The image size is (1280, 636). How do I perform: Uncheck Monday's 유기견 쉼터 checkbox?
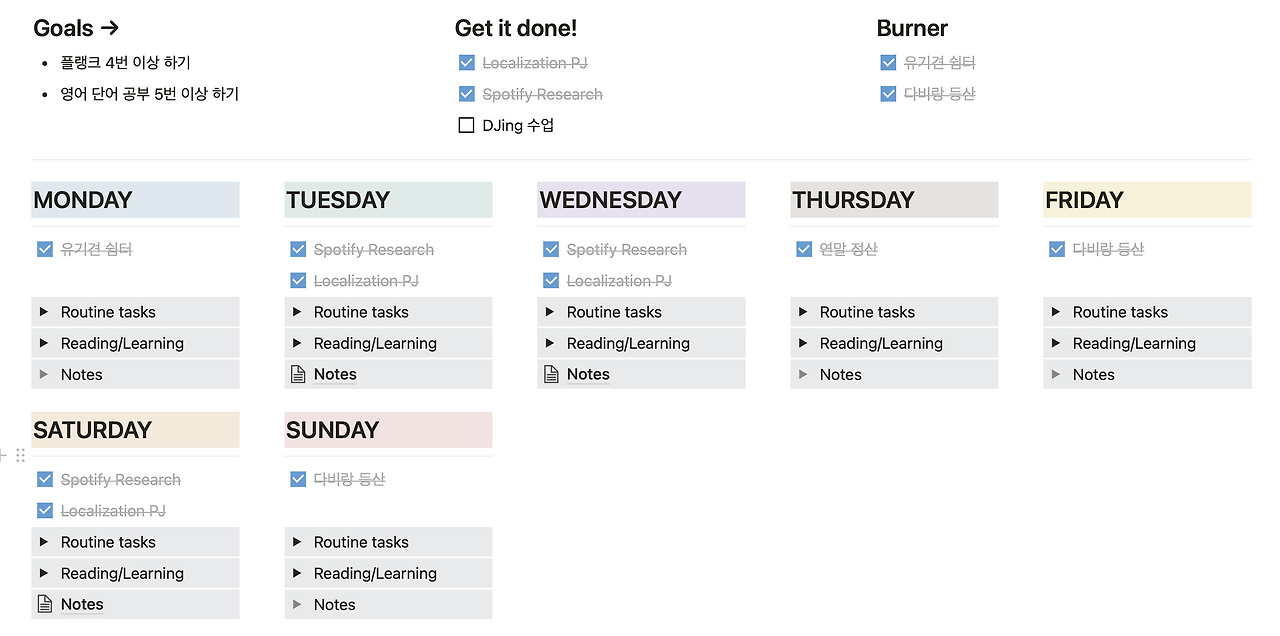(x=45, y=249)
